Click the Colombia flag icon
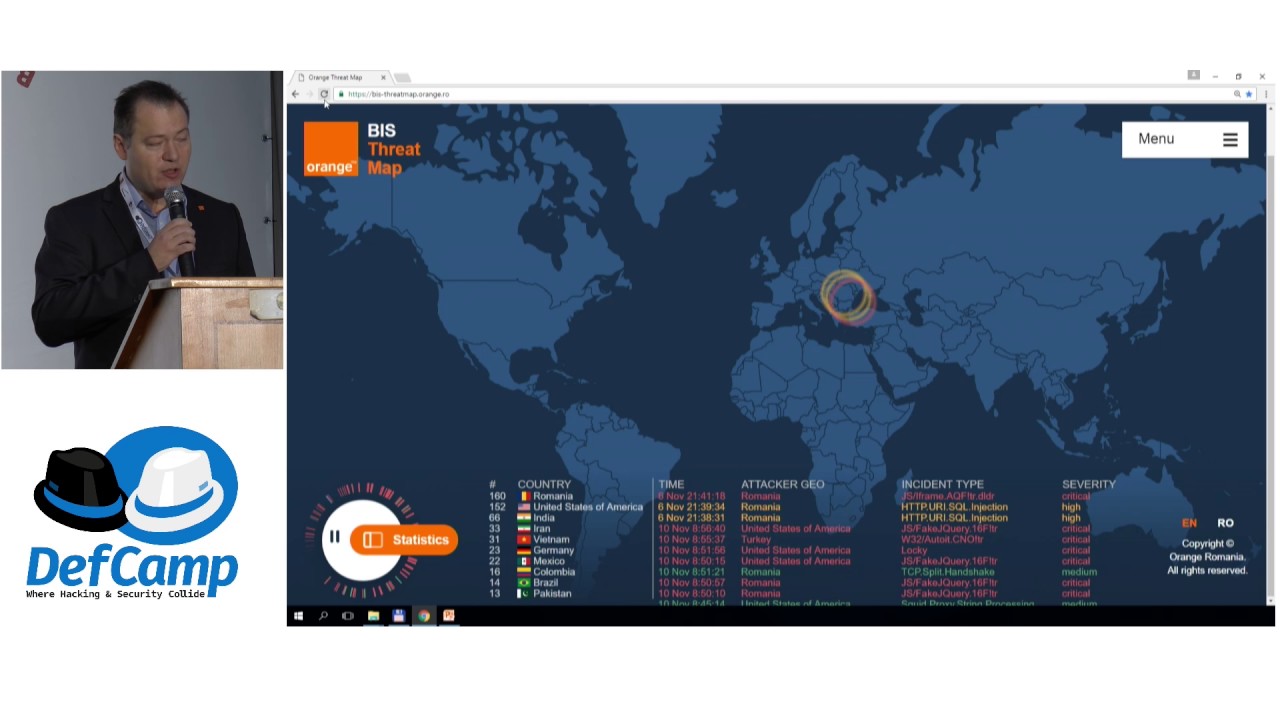Viewport: 1280px width, 720px height. (524, 572)
